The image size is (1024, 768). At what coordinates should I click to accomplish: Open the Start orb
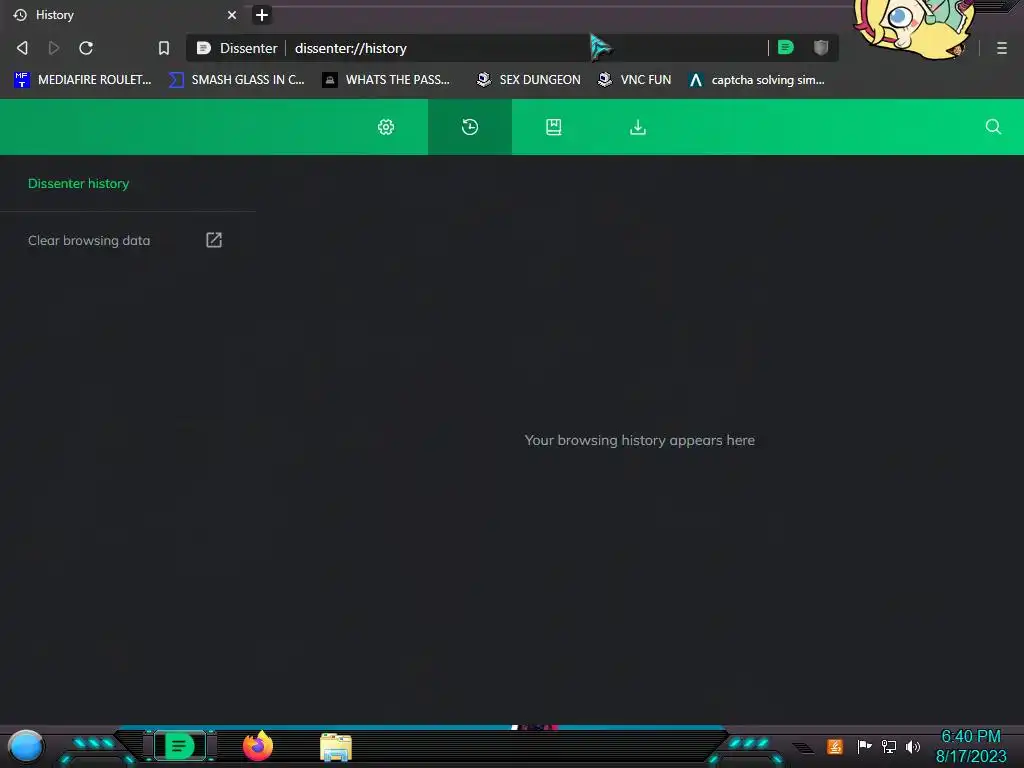(x=25, y=746)
